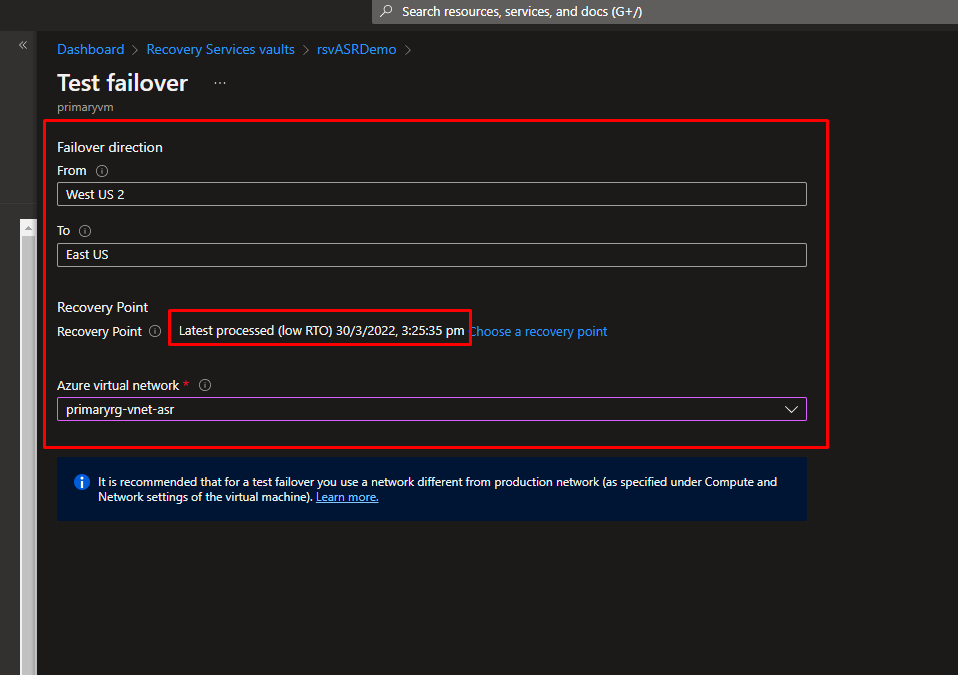Click the up arrow on the left panel scrollbar
958x675 pixels.
tap(28, 229)
